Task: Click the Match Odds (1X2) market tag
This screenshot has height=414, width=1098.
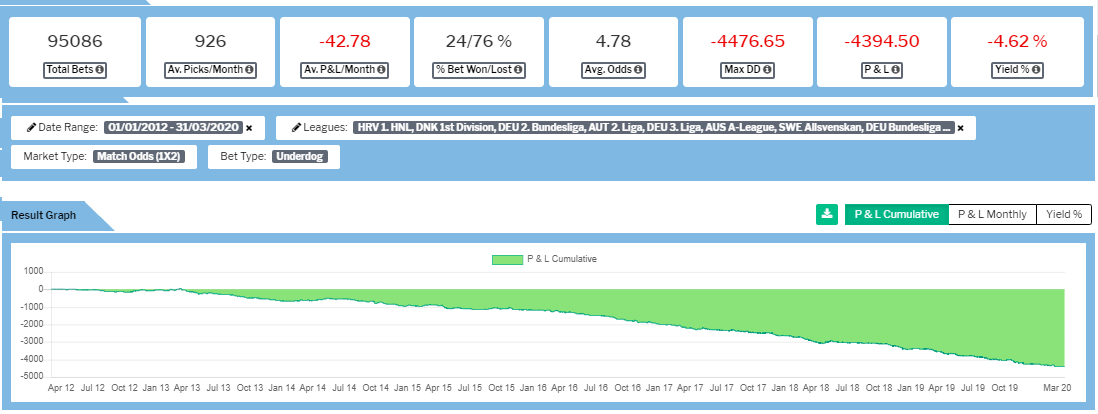Action: click(x=138, y=156)
